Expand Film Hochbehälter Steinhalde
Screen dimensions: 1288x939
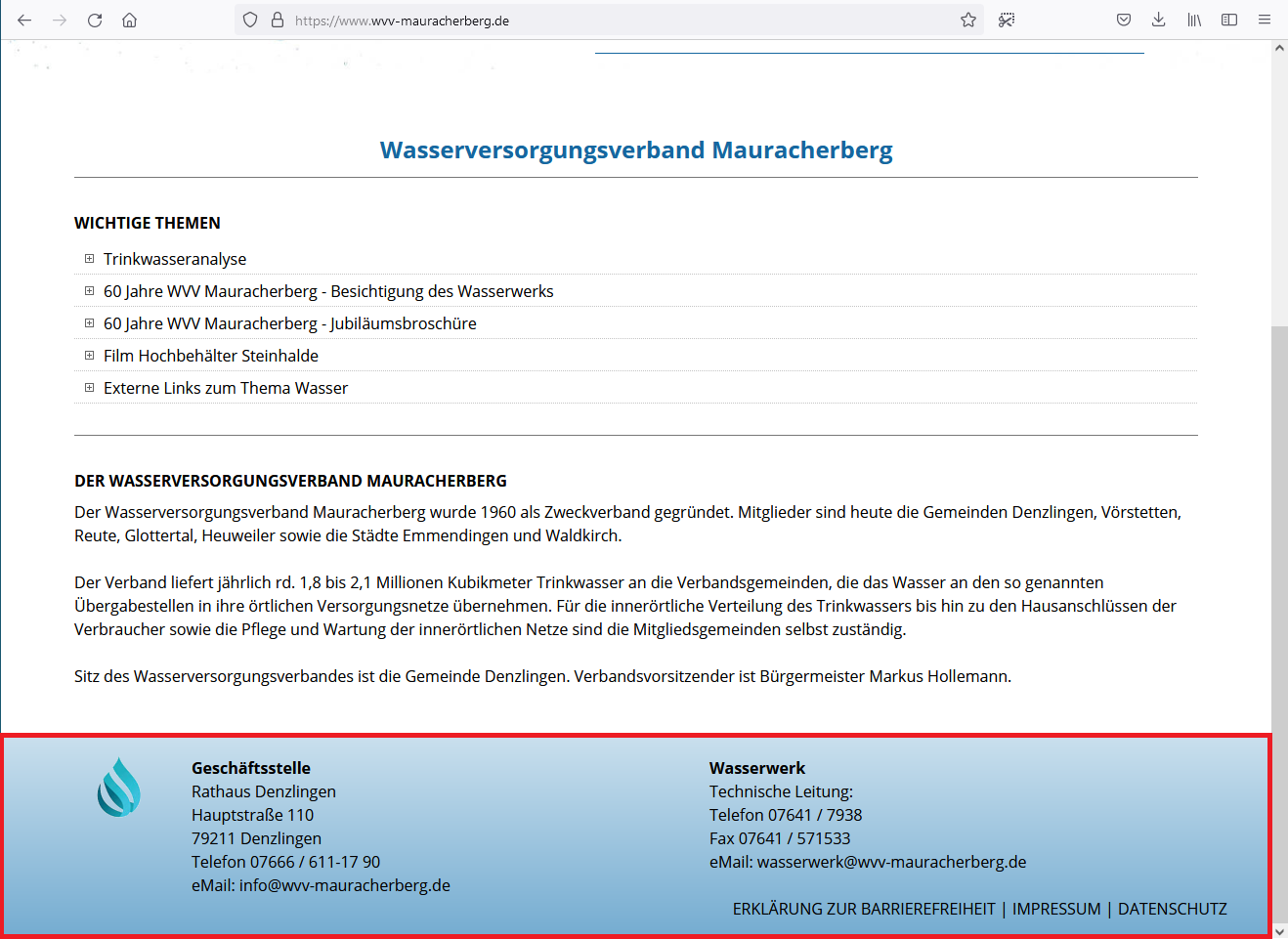tap(211, 356)
